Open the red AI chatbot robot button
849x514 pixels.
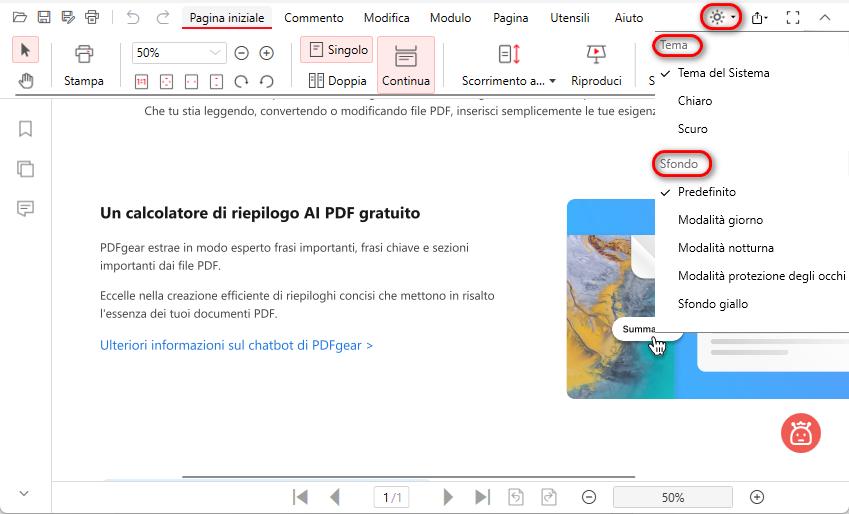[x=801, y=433]
